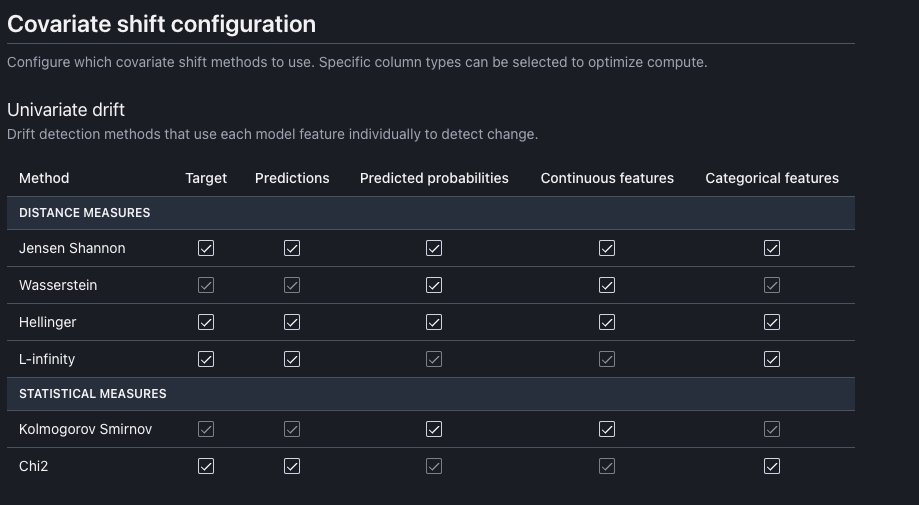The image size is (919, 505).
Task: Toggle Kolmogorov Smirnov Continuous features checkbox
Action: pyautogui.click(x=607, y=429)
